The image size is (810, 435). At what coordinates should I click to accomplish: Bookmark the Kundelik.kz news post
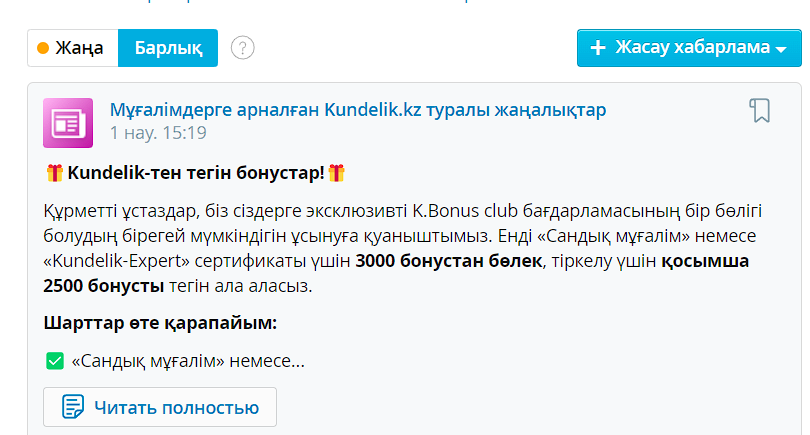pos(760,111)
